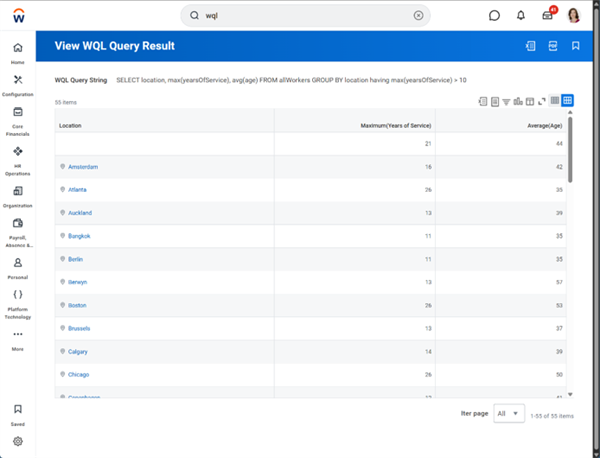
Task: Open My Tasks inbox icon
Action: pos(548,15)
